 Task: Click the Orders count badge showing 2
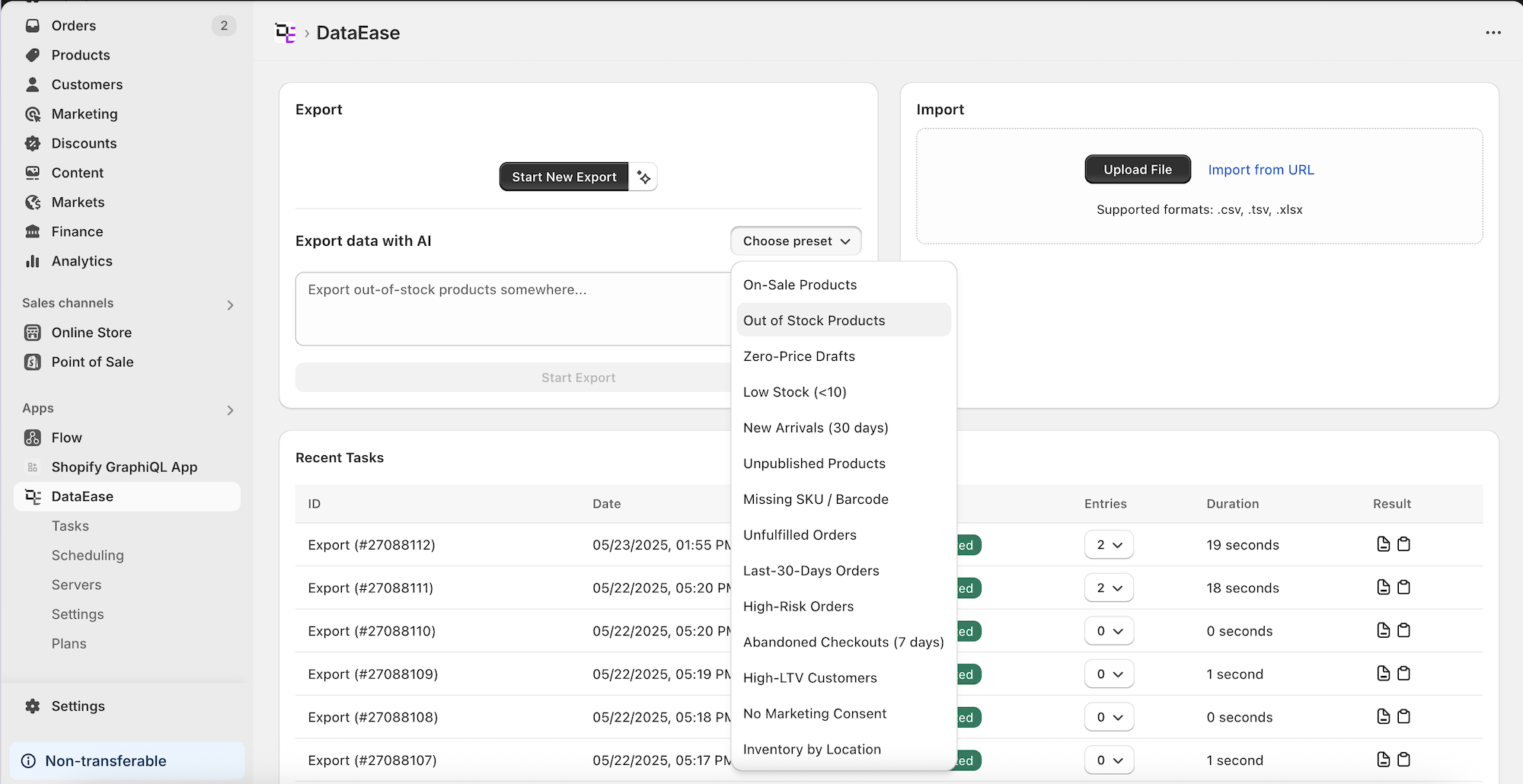click(224, 26)
